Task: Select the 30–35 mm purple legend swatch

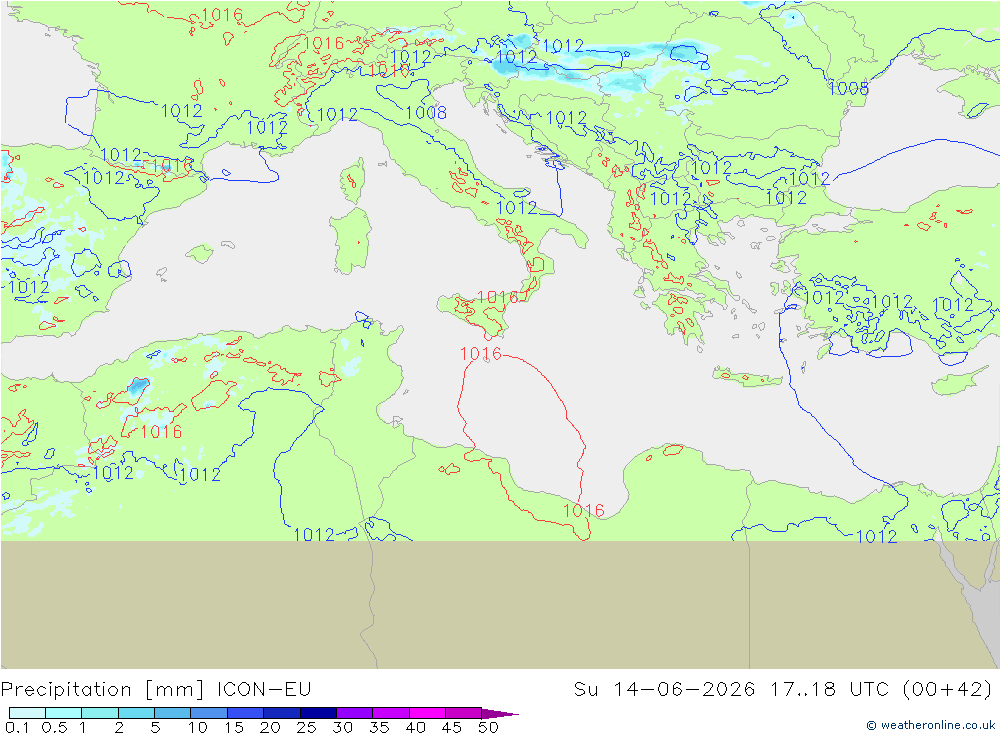Action: (x=354, y=713)
